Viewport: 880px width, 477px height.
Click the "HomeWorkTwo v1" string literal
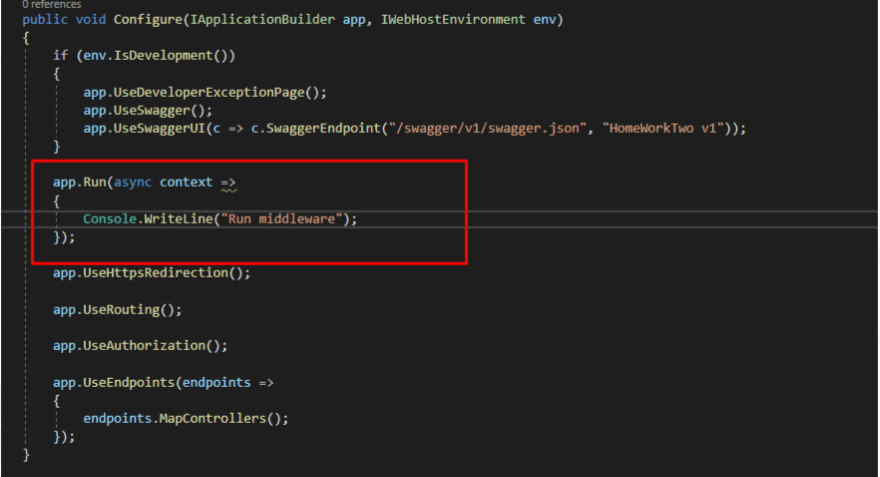click(663, 129)
